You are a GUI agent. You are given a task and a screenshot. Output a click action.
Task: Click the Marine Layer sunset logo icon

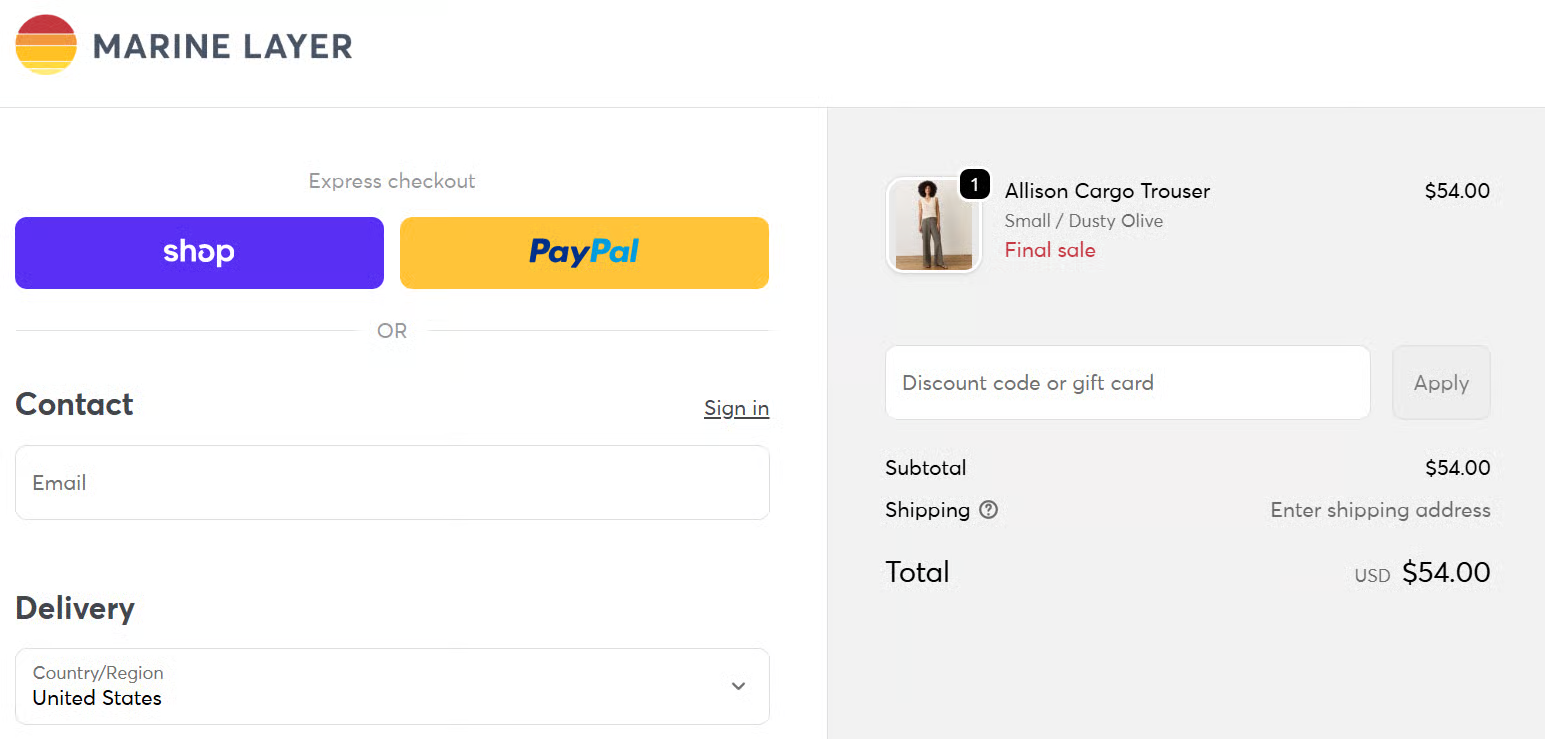tap(46, 45)
